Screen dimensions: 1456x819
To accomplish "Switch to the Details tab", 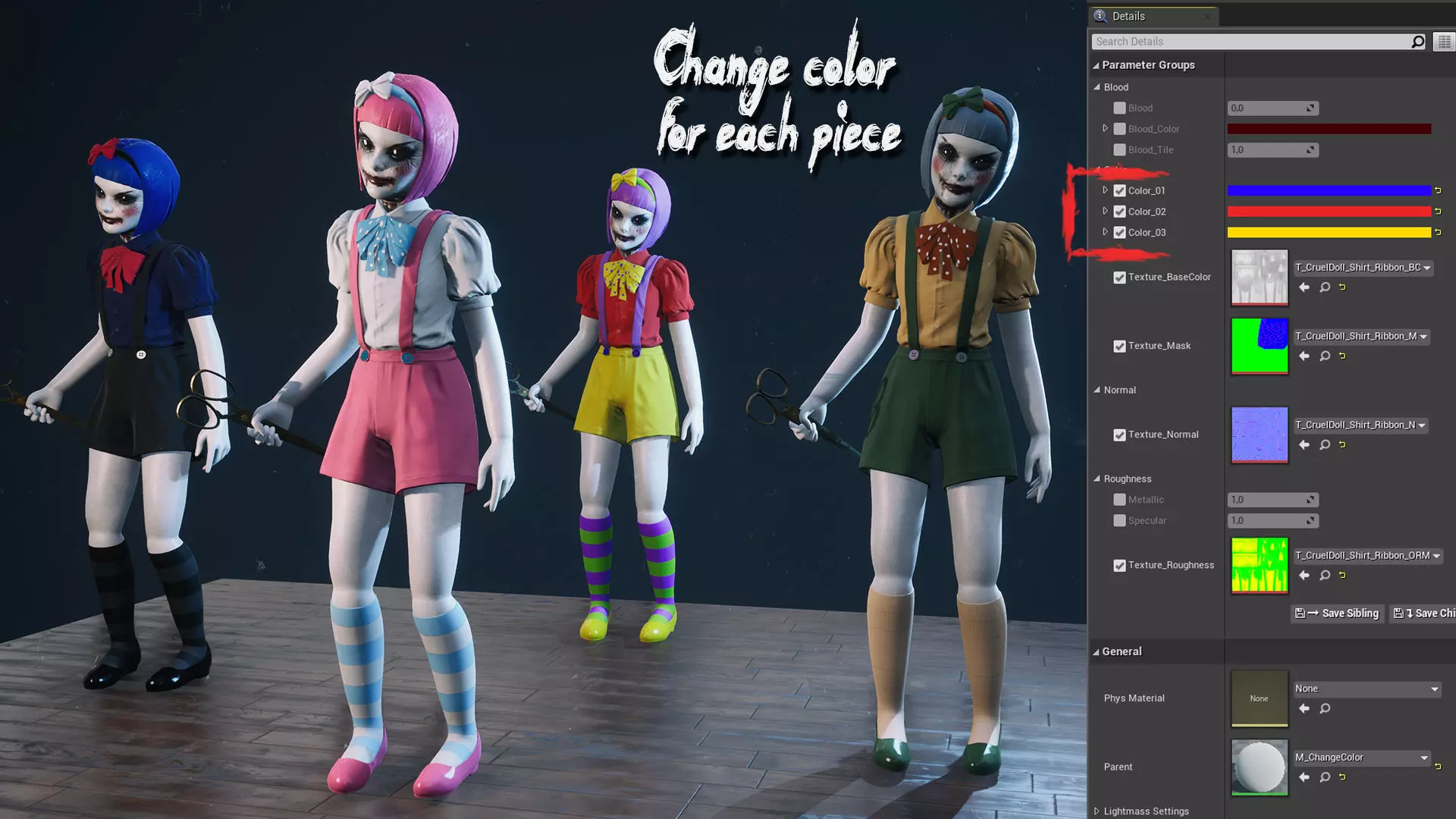I will point(1128,16).
